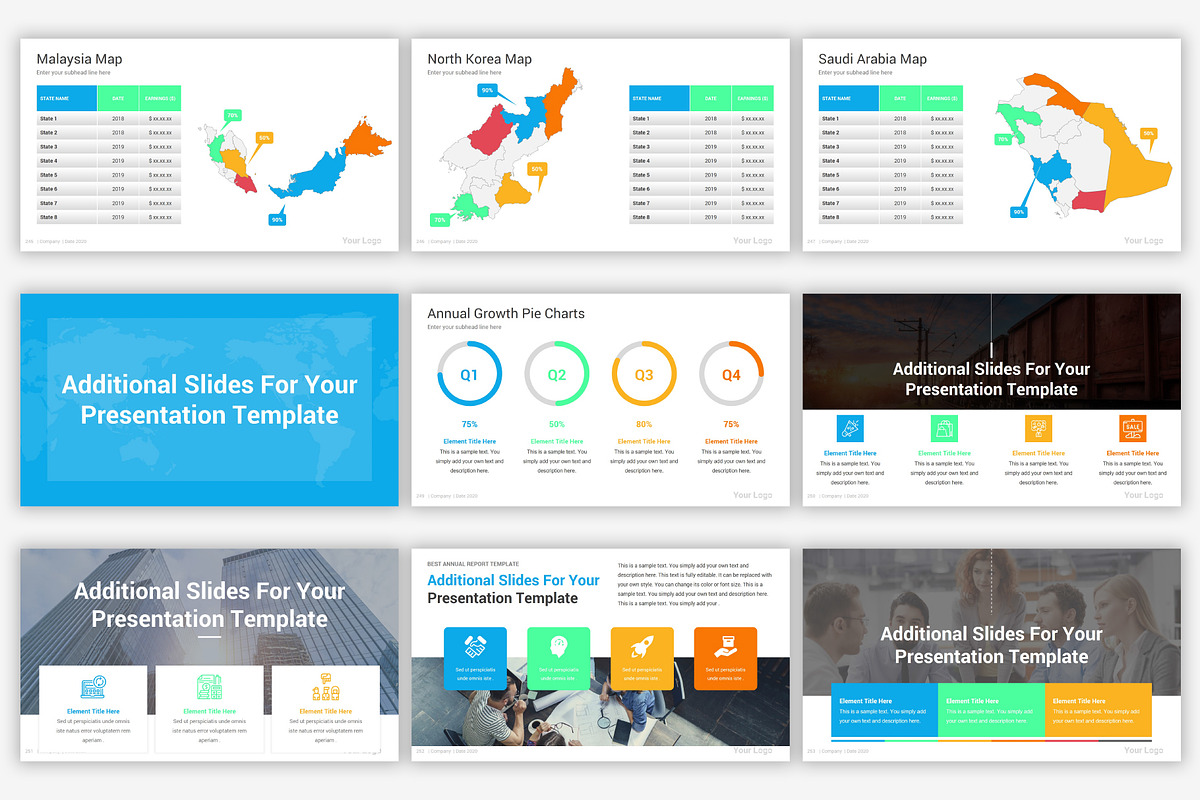Click the hand holding box icon

[726, 647]
